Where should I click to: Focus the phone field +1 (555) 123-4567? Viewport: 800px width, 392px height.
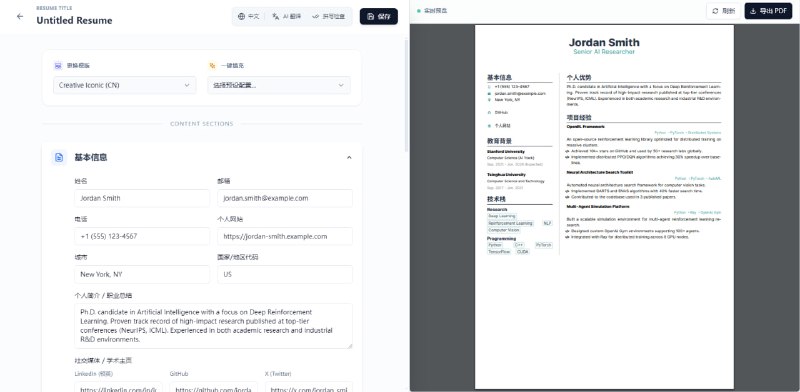pos(142,236)
